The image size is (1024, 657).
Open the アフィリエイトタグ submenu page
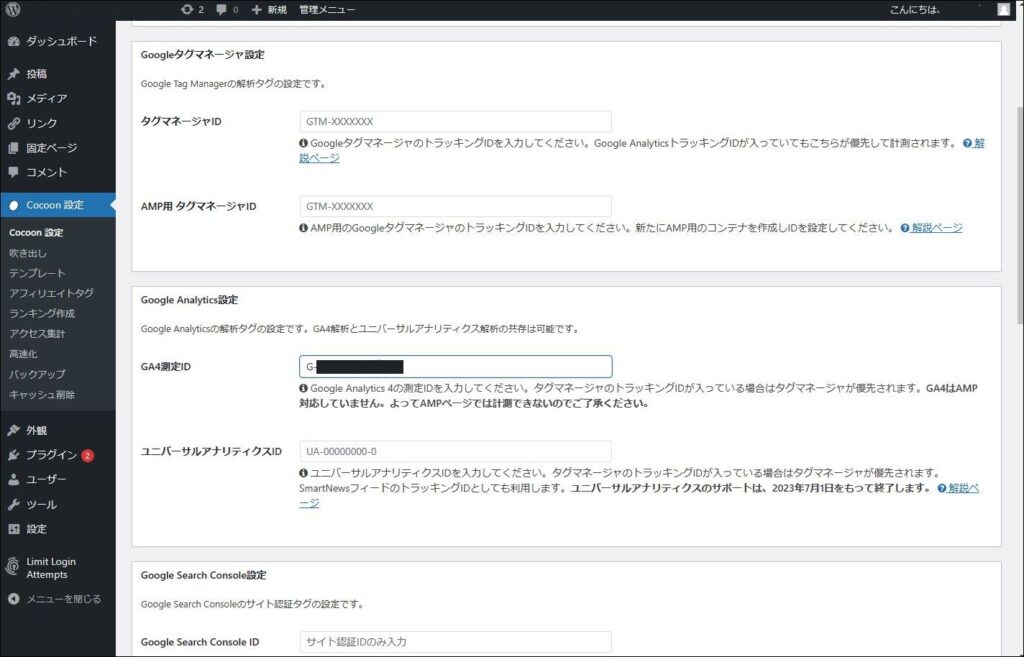point(51,293)
